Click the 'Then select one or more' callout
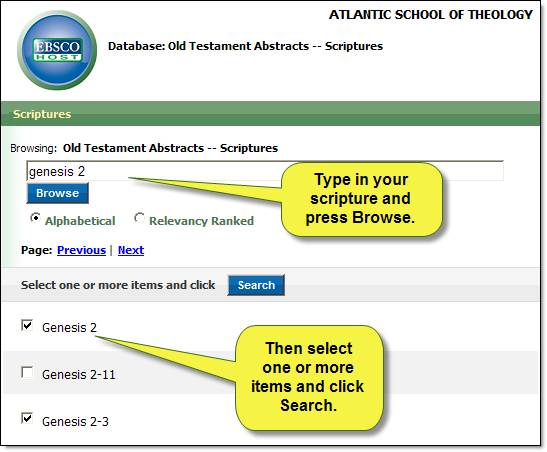 [x=309, y=377]
